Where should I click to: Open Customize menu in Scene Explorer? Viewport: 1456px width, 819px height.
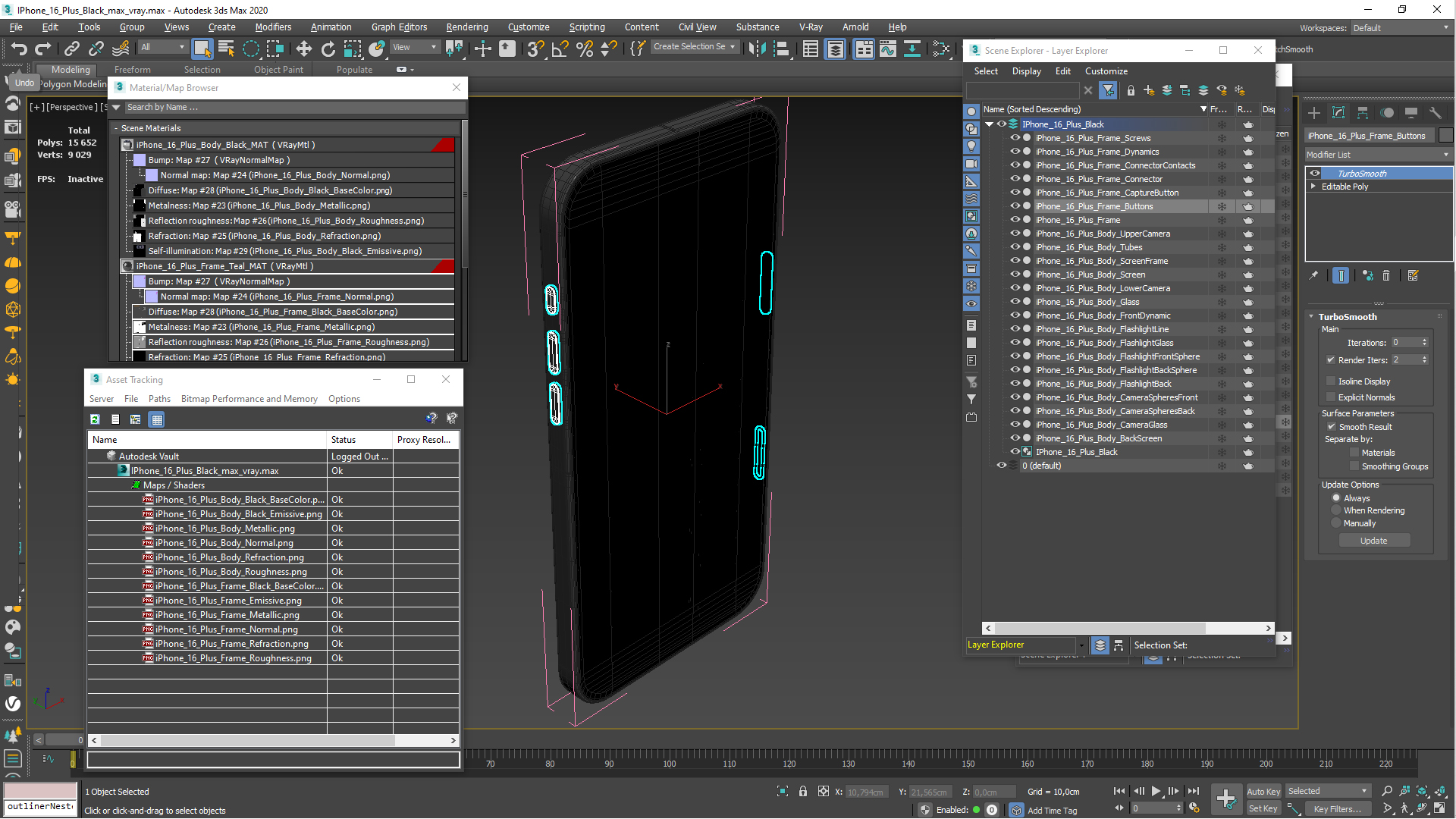coord(1106,71)
